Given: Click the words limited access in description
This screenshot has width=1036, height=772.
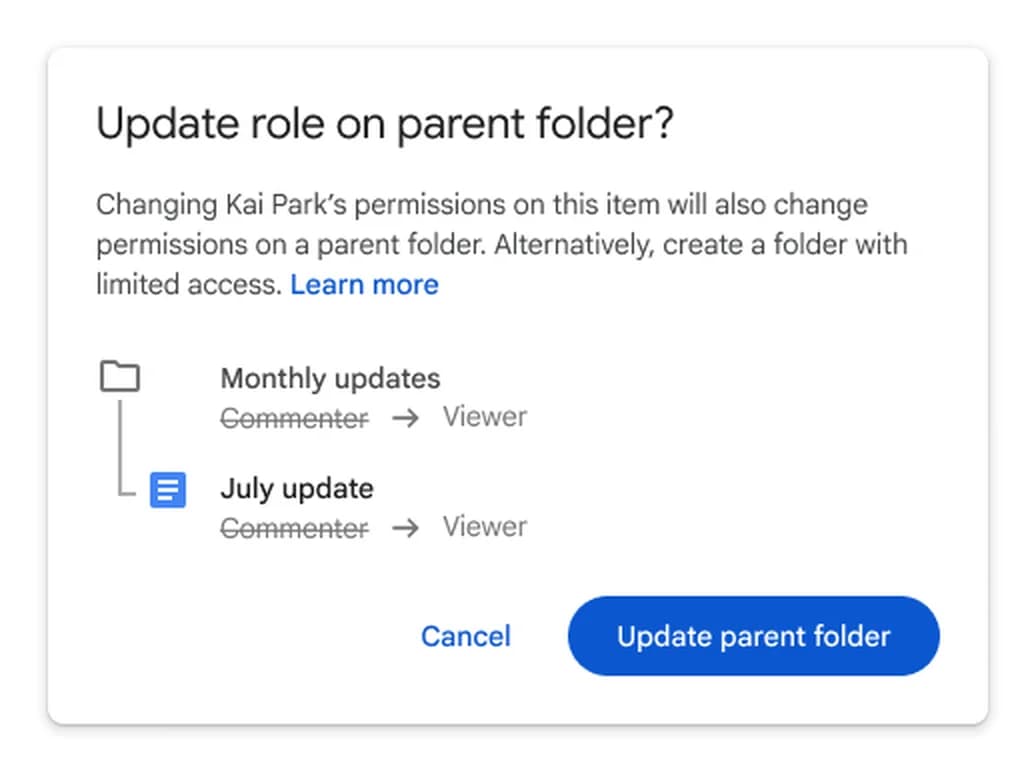Looking at the screenshot, I should pos(189,285).
